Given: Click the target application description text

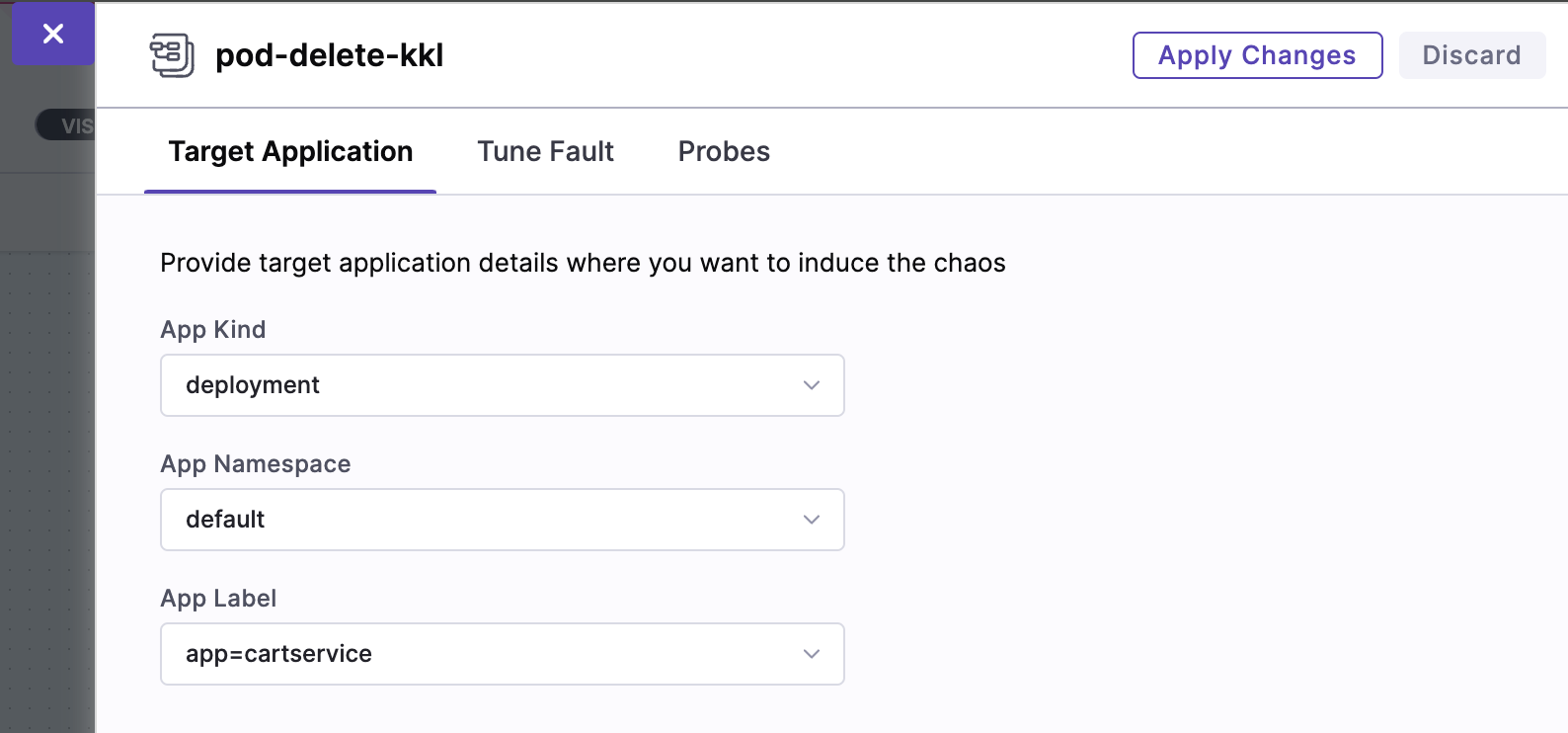Looking at the screenshot, I should (583, 263).
